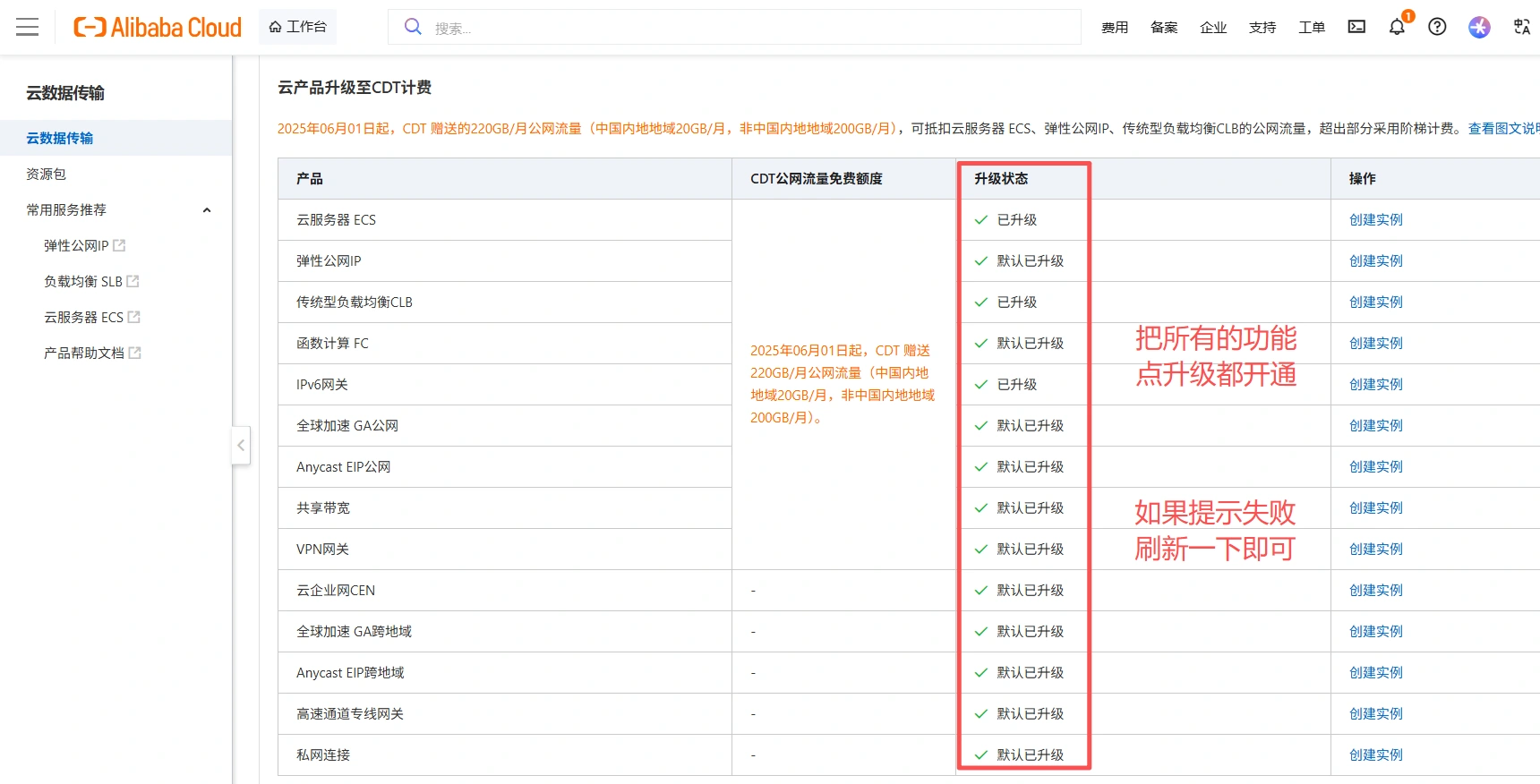
Task: Click the 产品 column header
Action: click(x=310, y=178)
